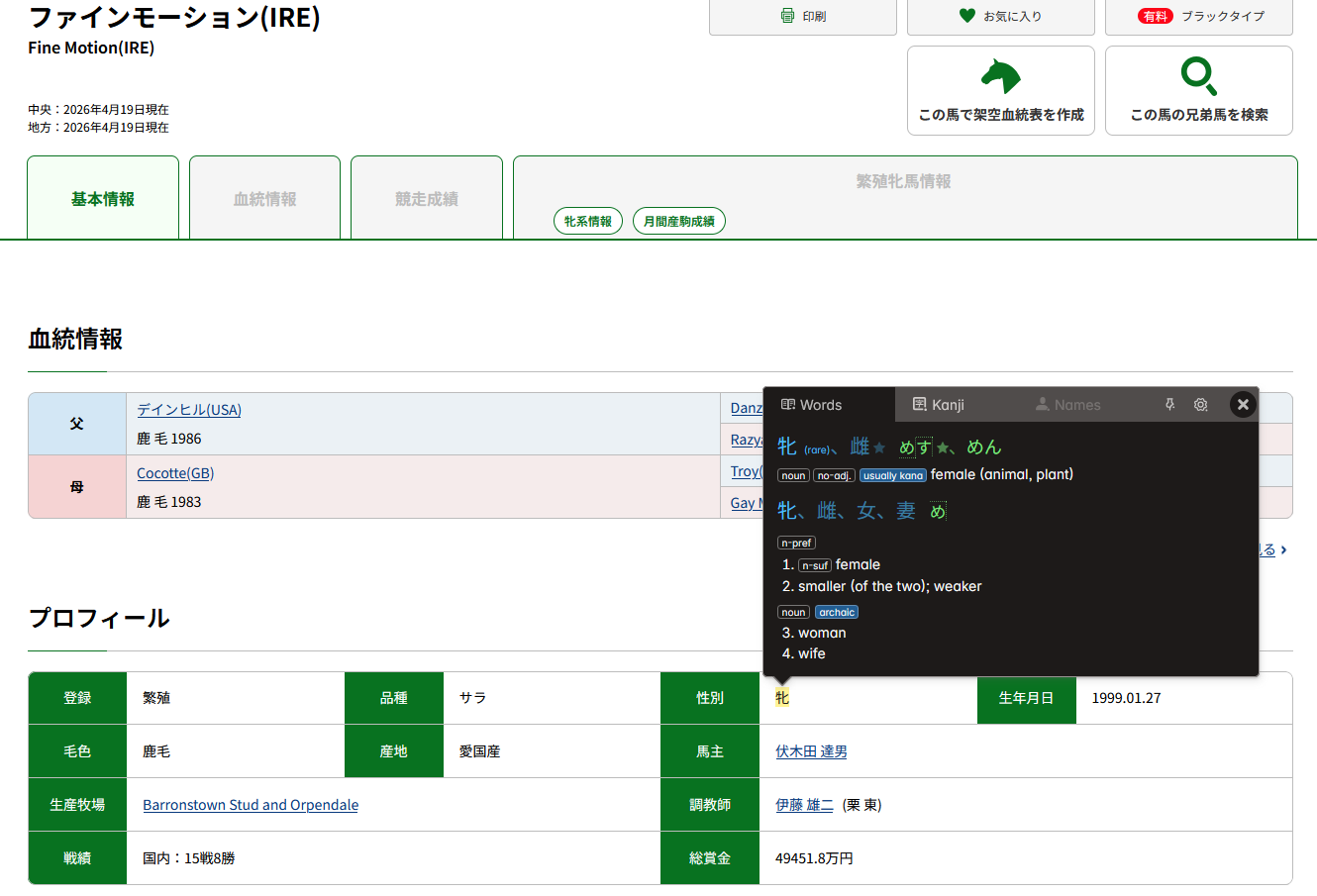Screen dimensions: 1317x896
Task: Select the Words tab in the popup
Action: point(830,404)
